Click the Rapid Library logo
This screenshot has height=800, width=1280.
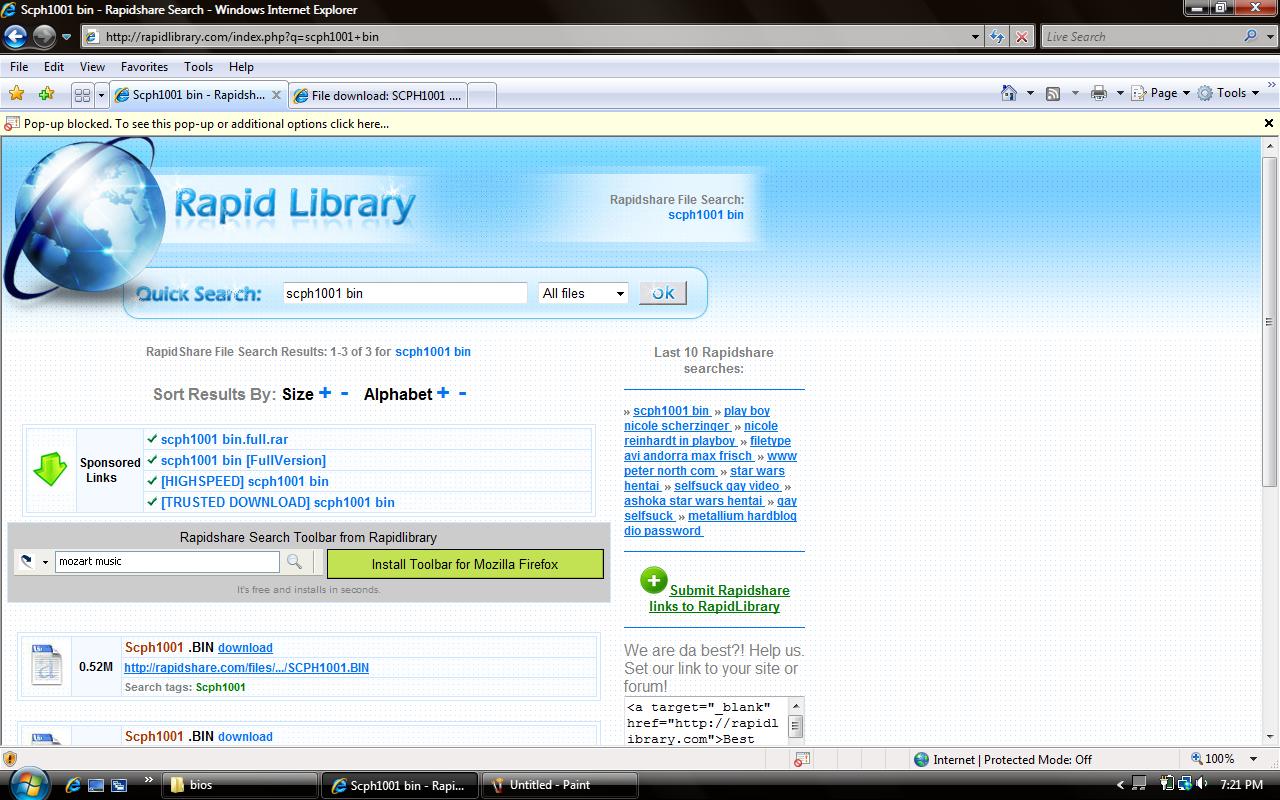click(x=294, y=204)
